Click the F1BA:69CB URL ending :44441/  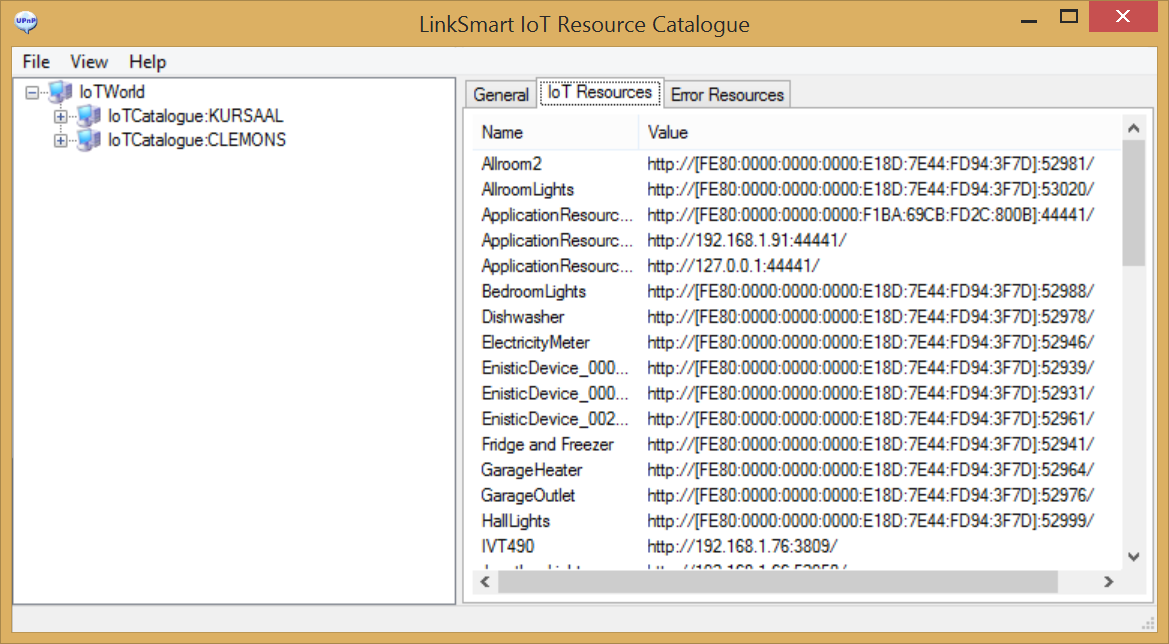click(871, 215)
